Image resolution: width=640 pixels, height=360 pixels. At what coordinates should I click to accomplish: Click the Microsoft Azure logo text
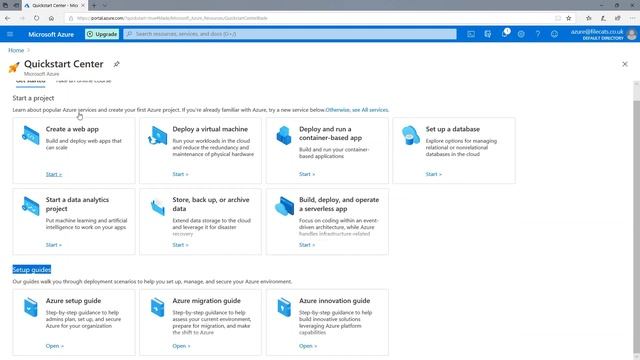click(51, 34)
